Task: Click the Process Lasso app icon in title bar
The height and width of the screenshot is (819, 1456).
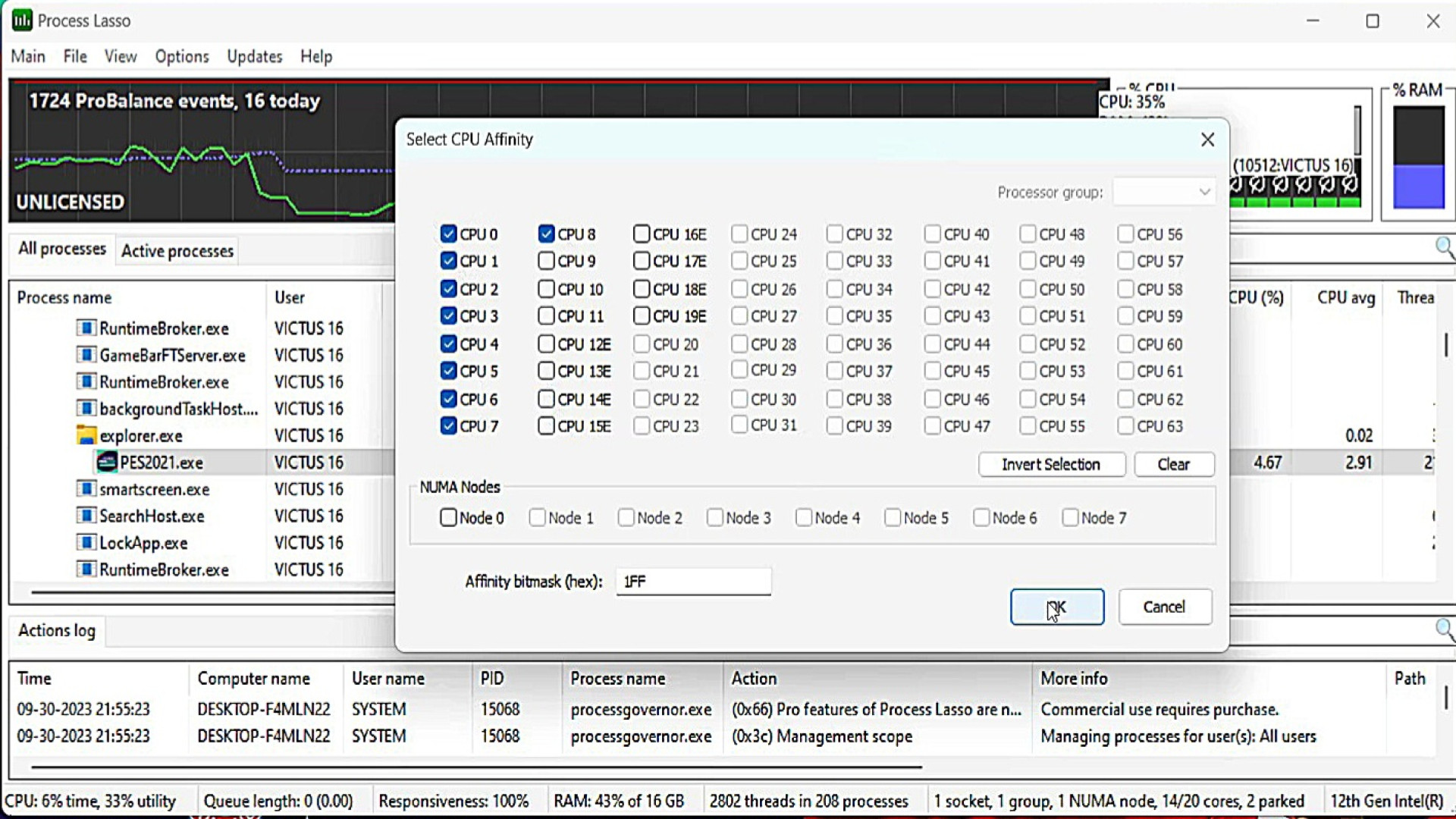Action: (x=22, y=20)
